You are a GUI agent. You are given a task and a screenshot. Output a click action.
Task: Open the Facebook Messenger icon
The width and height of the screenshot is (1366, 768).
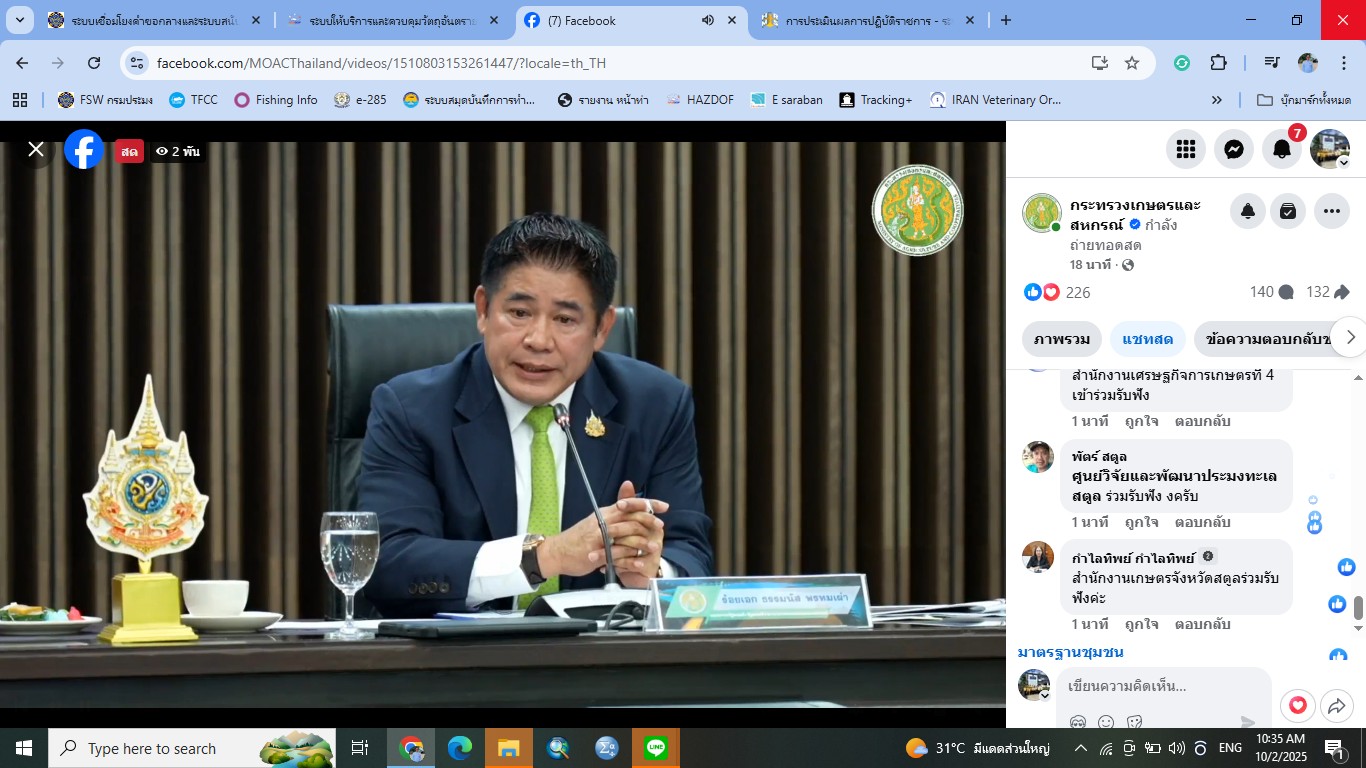click(1234, 149)
